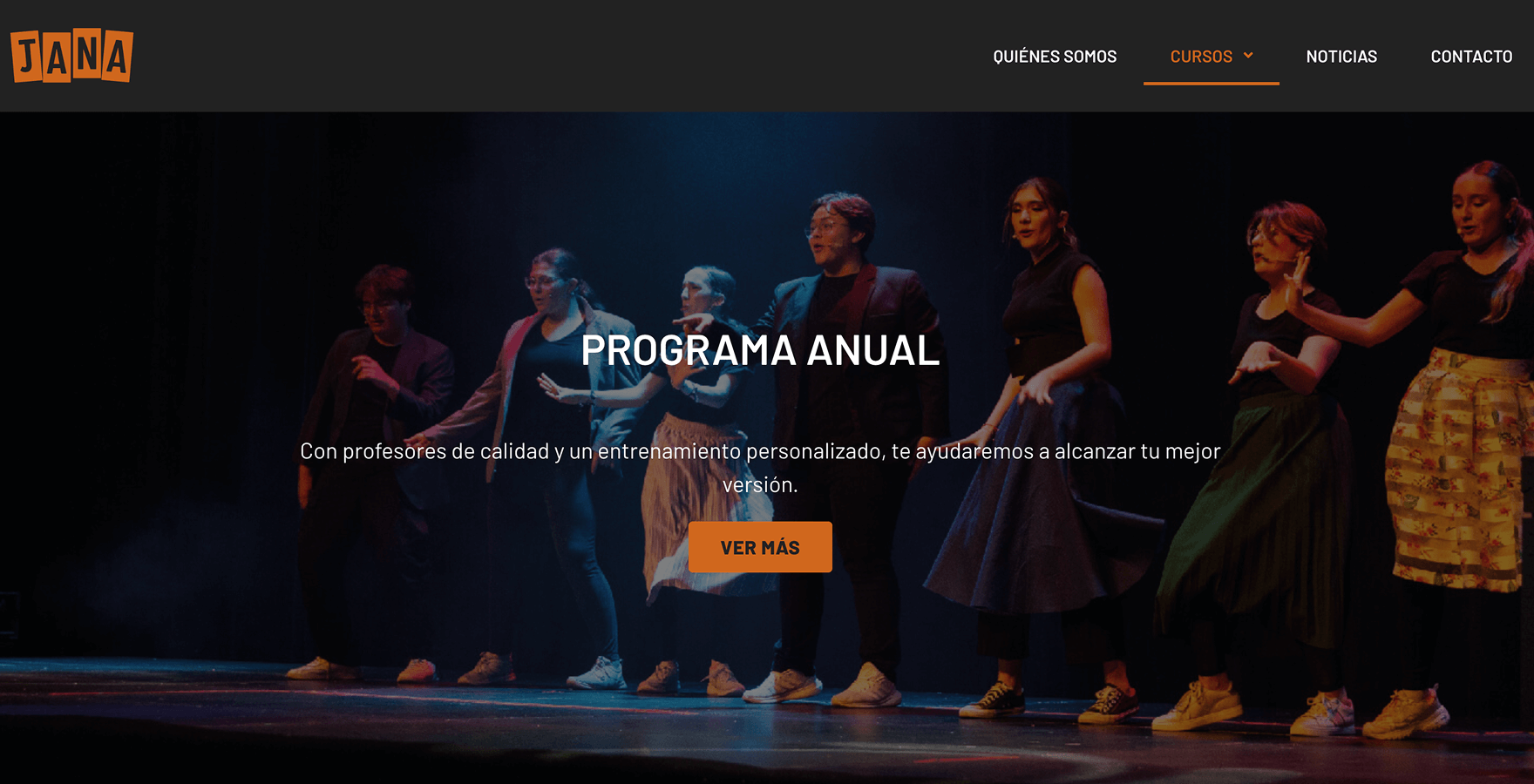The height and width of the screenshot is (784, 1534).
Task: Expand the CURSOS dropdown chevron
Action: point(1248,56)
